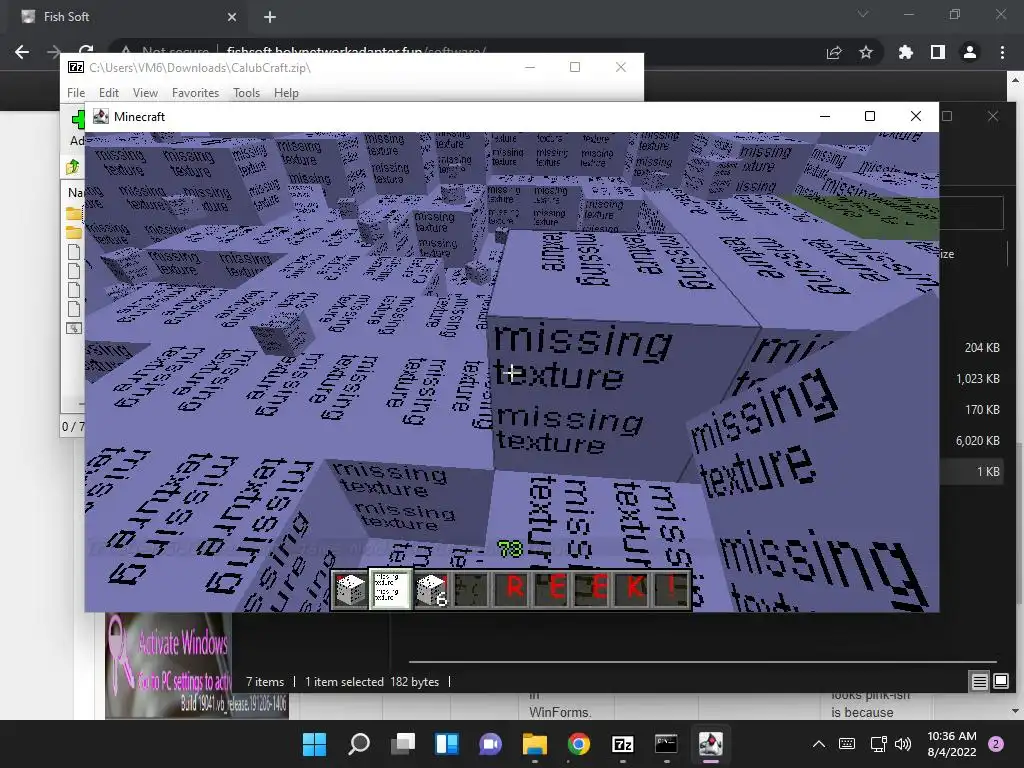The image size is (1024, 768).
Task: Click the browser scrollbar up arrow
Action: [x=1015, y=80]
